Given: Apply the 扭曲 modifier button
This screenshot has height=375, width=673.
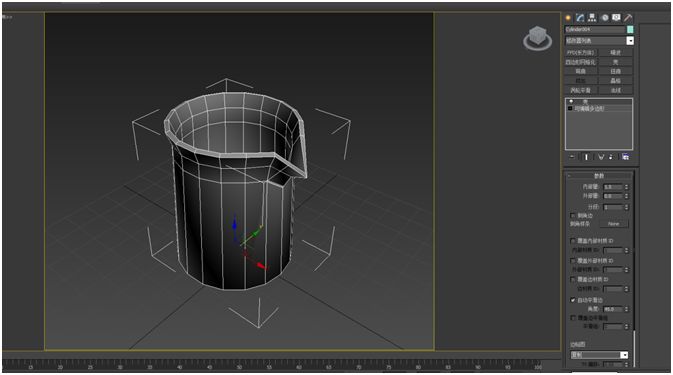Looking at the screenshot, I should click(x=616, y=71).
